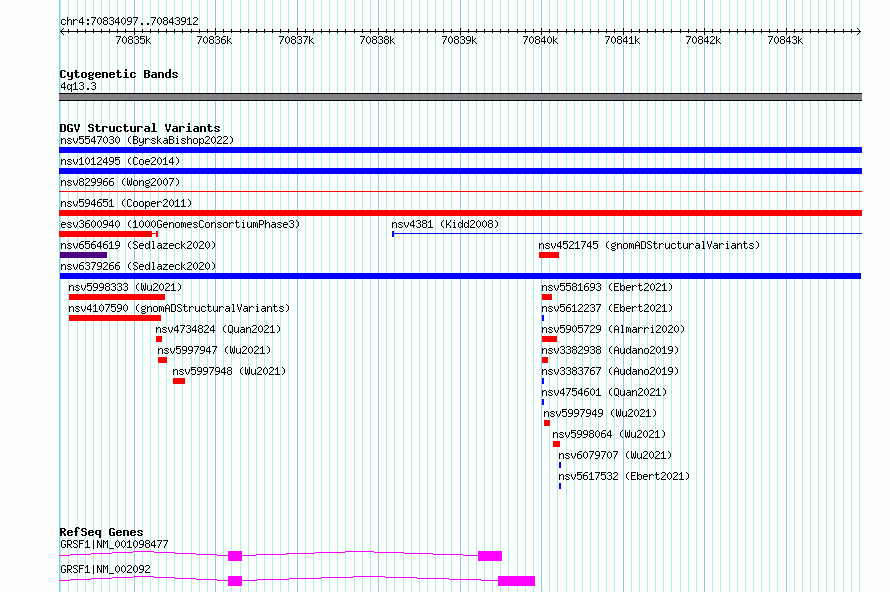The image size is (890, 592).
Task: Click the red block under nsv3382938
Action: click(x=545, y=360)
